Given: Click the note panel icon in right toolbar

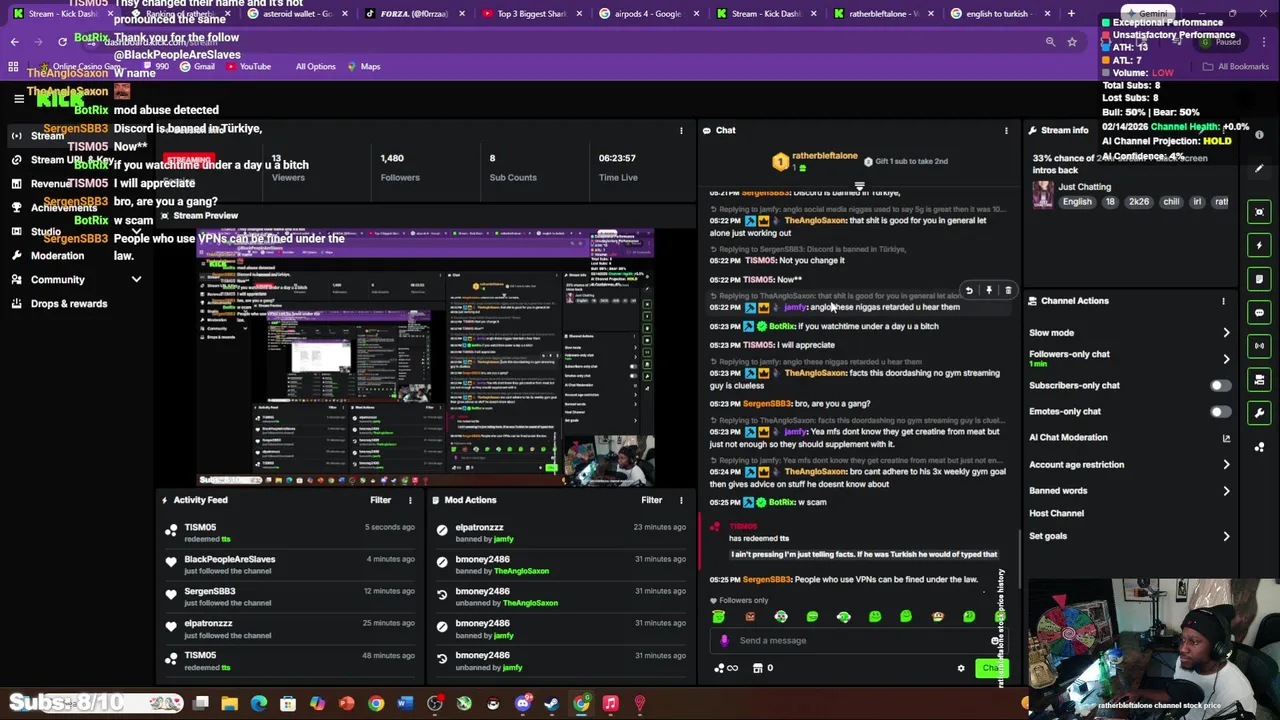Looking at the screenshot, I should tap(1259, 279).
